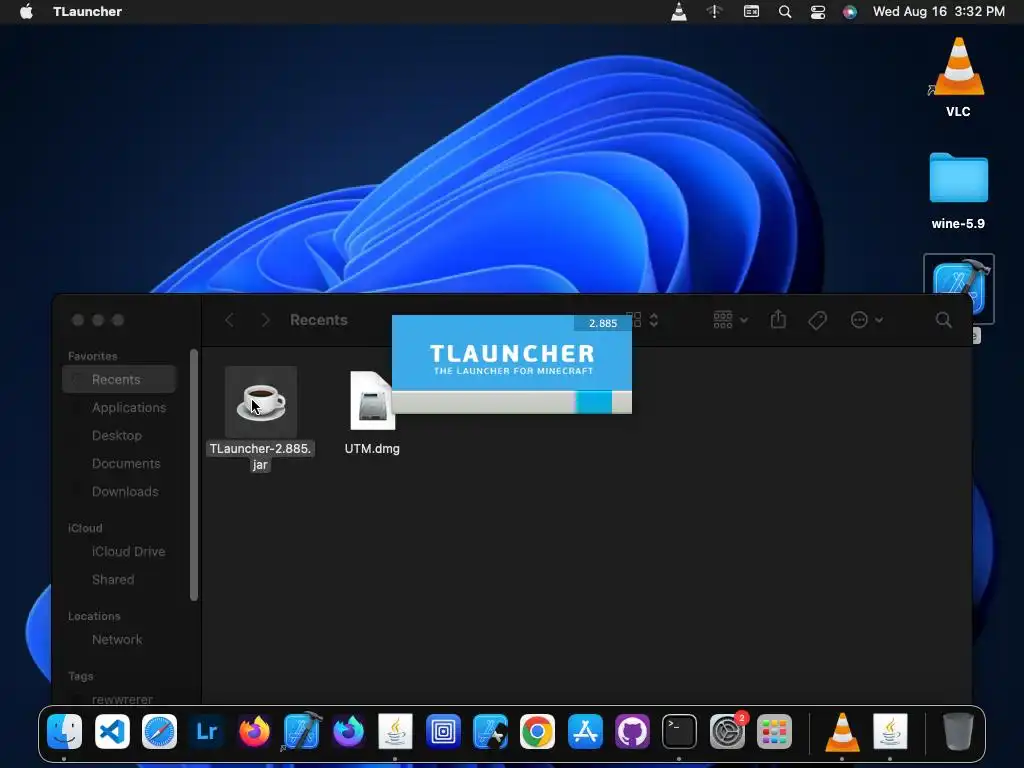1024x768 pixels.
Task: Click the Finder sidebar scrollbar
Action: [194, 475]
